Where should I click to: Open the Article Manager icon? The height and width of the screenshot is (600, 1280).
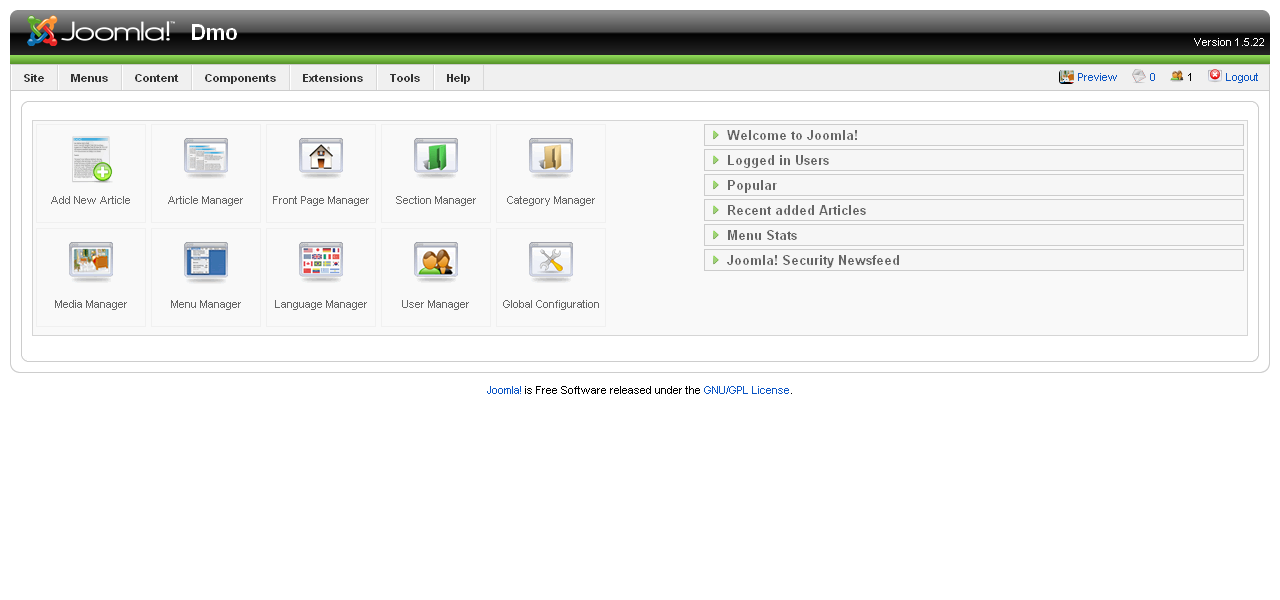206,159
